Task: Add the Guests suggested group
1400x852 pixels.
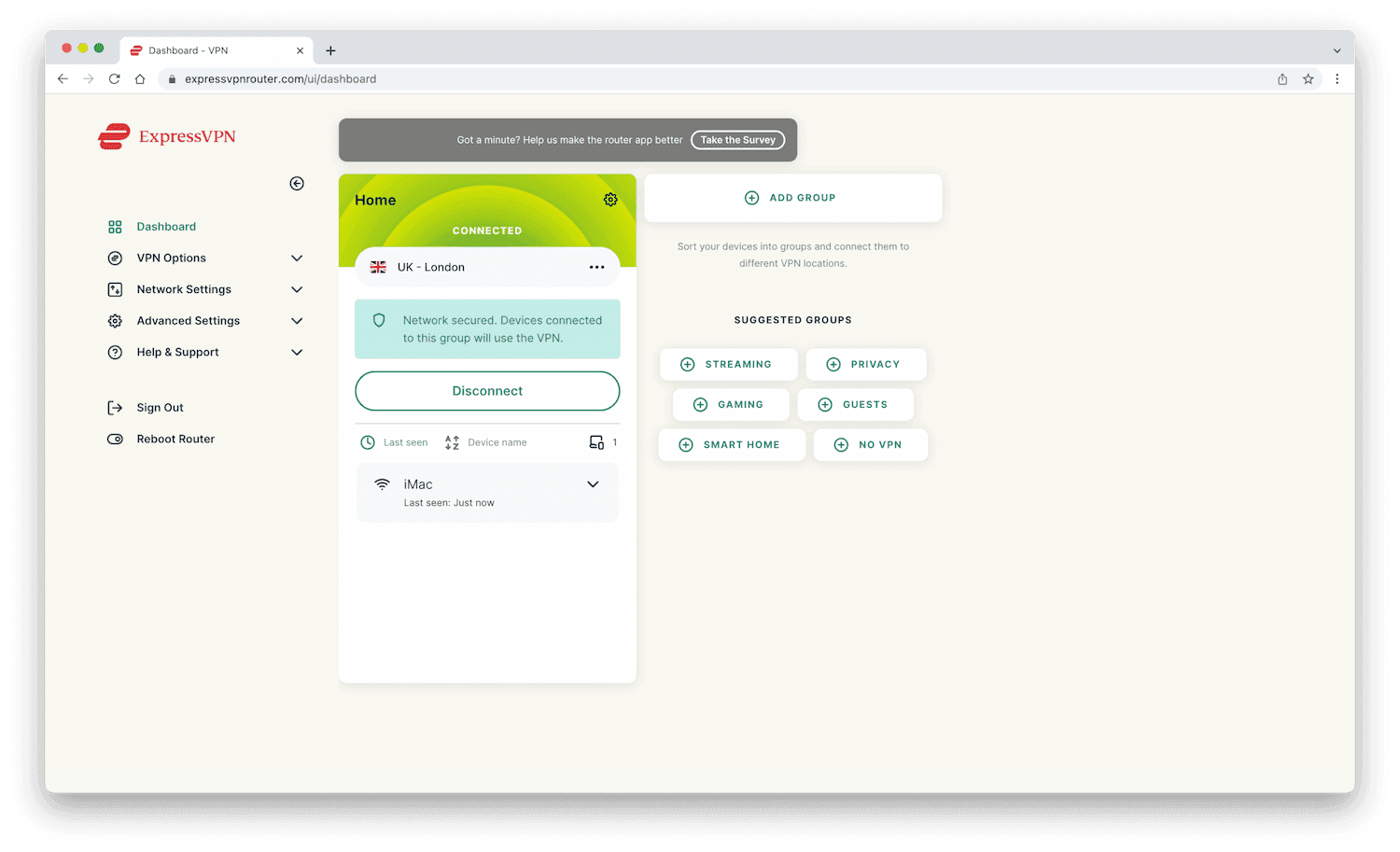Action: point(855,404)
